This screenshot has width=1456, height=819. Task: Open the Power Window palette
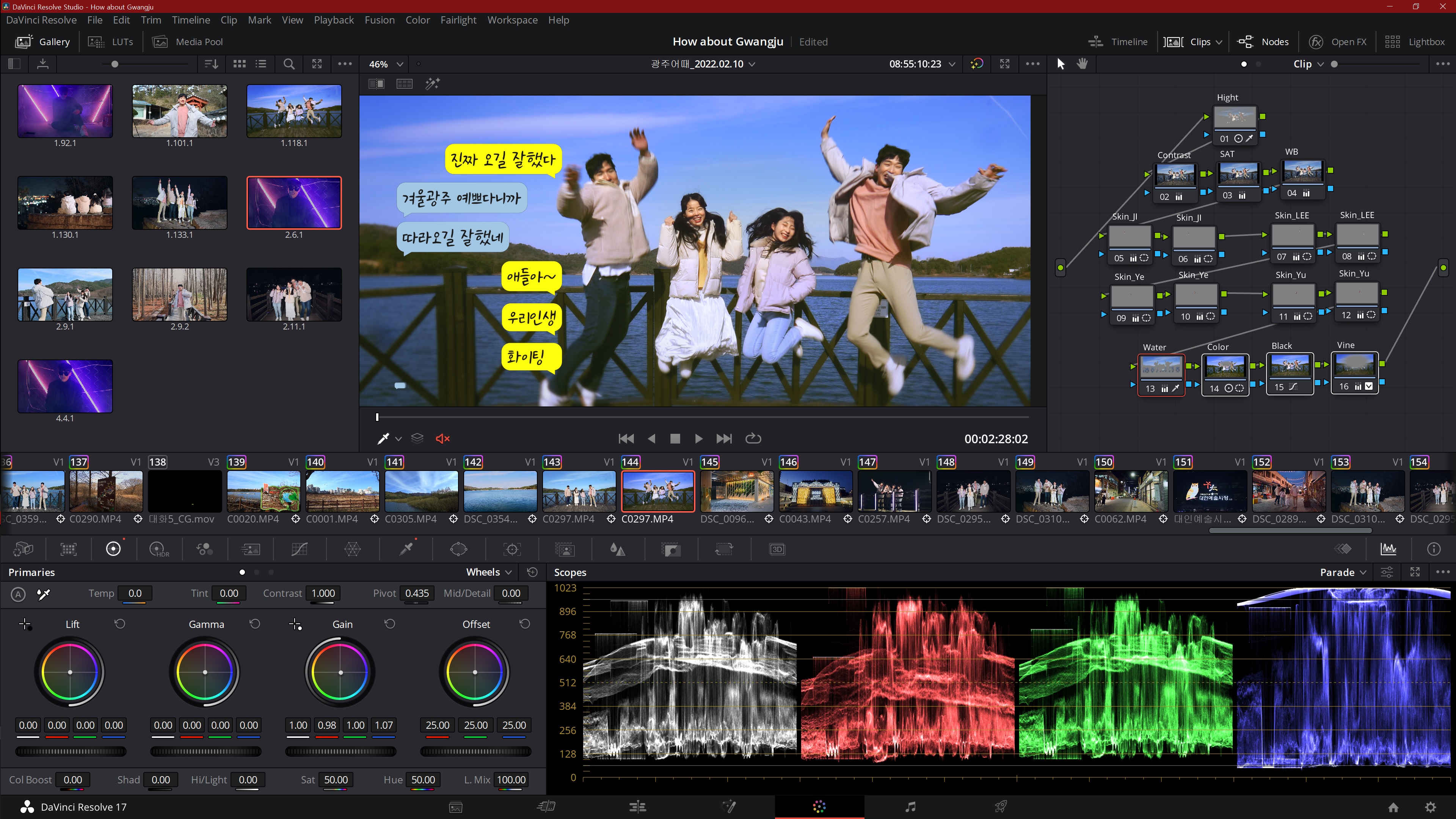point(458,549)
